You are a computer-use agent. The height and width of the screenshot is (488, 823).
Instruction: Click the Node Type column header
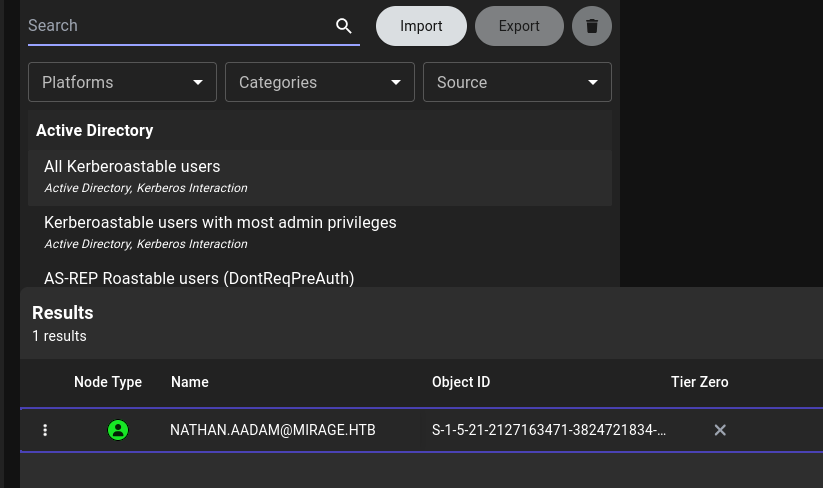[108, 382]
